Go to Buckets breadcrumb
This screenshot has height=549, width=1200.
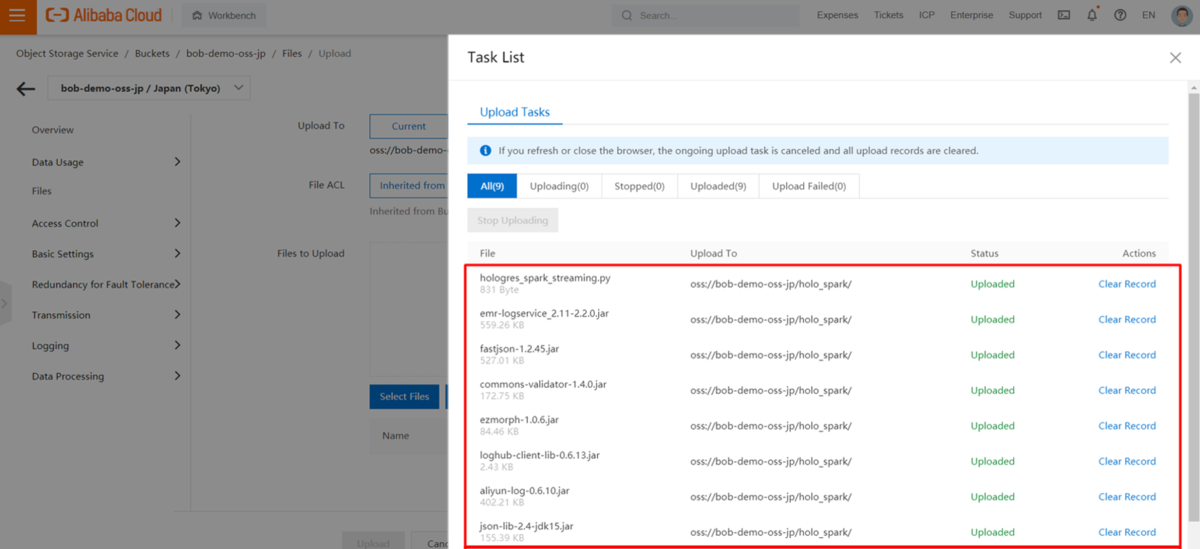click(x=152, y=53)
